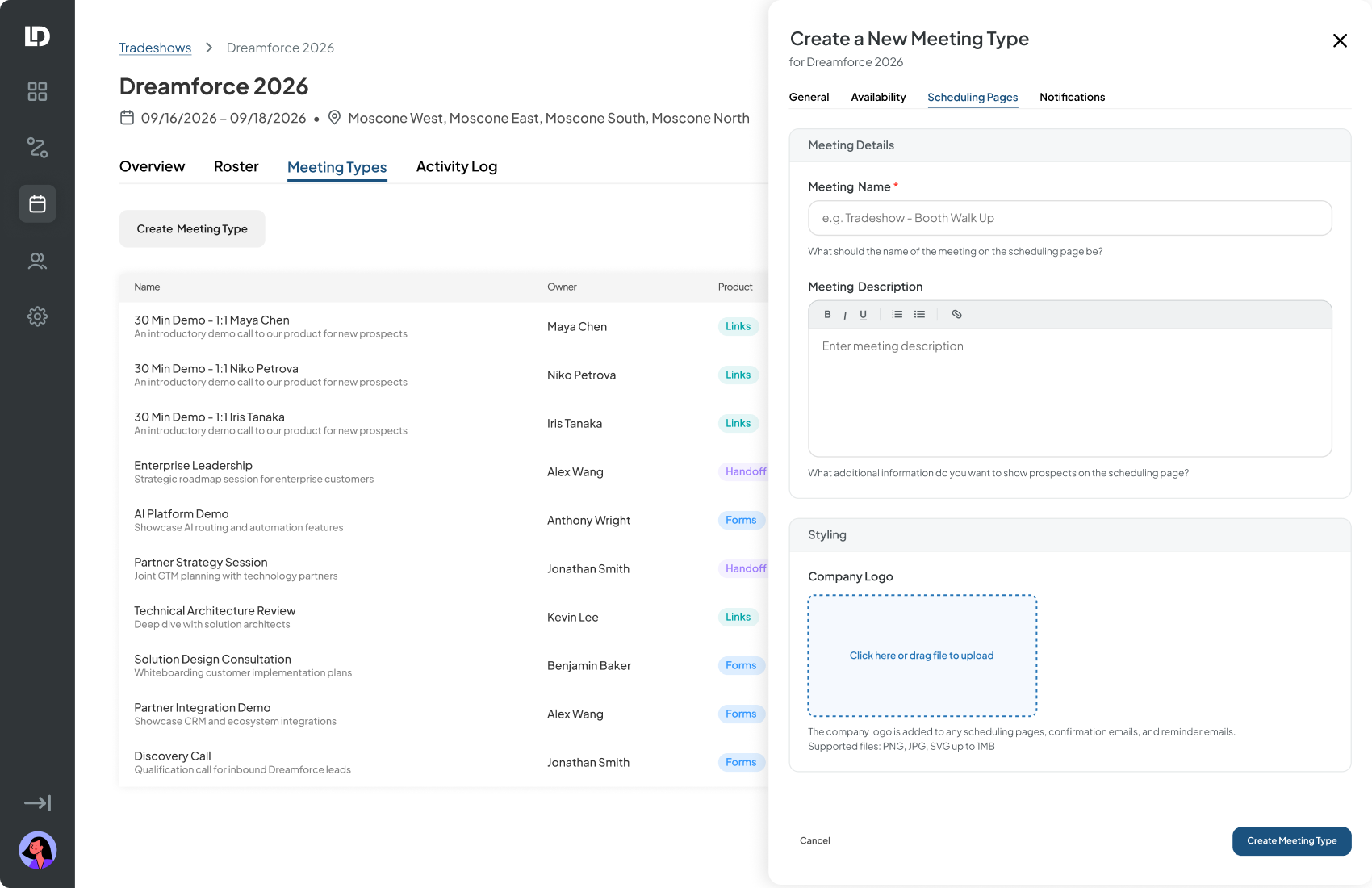Insert a numbered list in the description
Image resolution: width=1372 pixels, height=888 pixels.
pos(897,315)
